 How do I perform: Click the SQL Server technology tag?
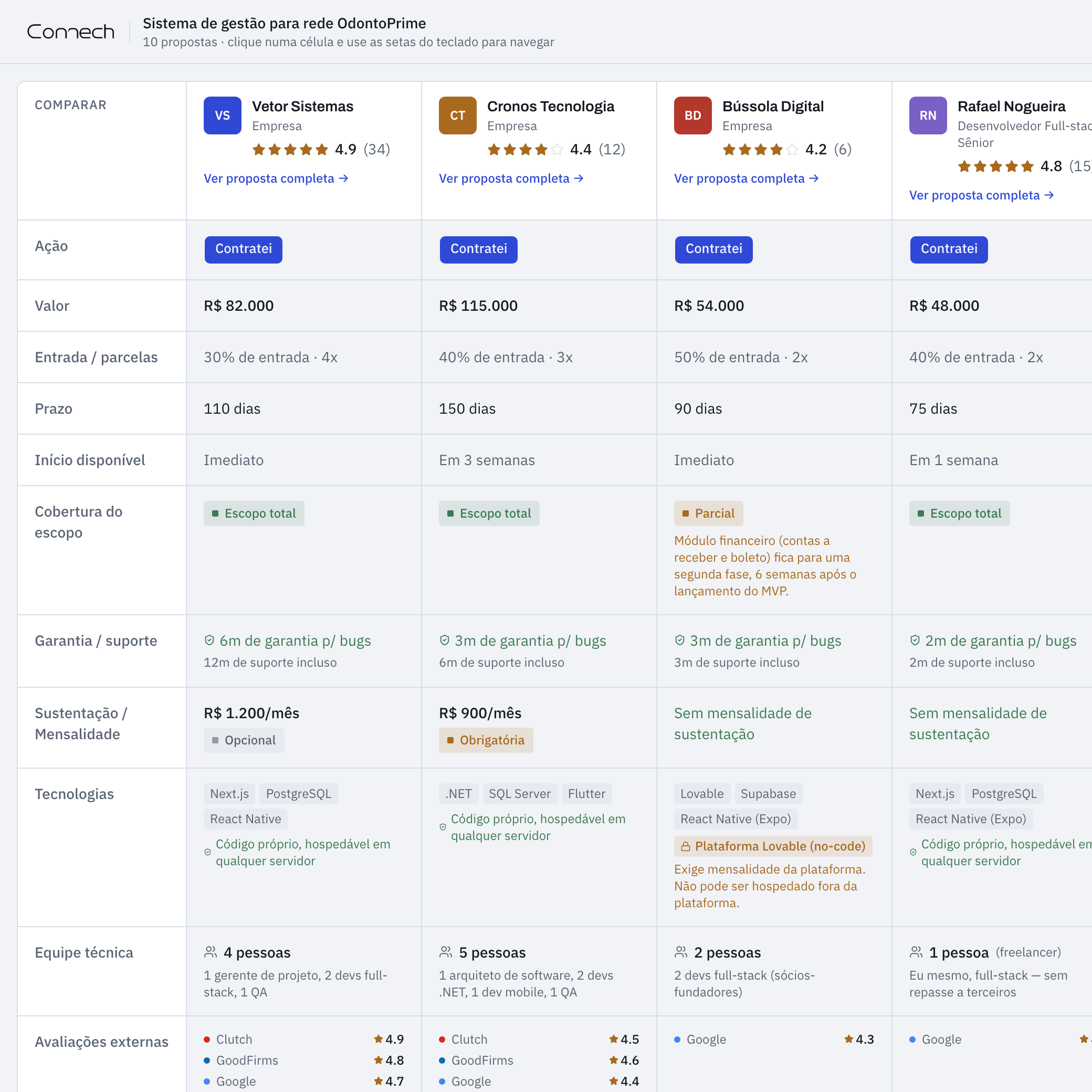pyautogui.click(x=519, y=794)
